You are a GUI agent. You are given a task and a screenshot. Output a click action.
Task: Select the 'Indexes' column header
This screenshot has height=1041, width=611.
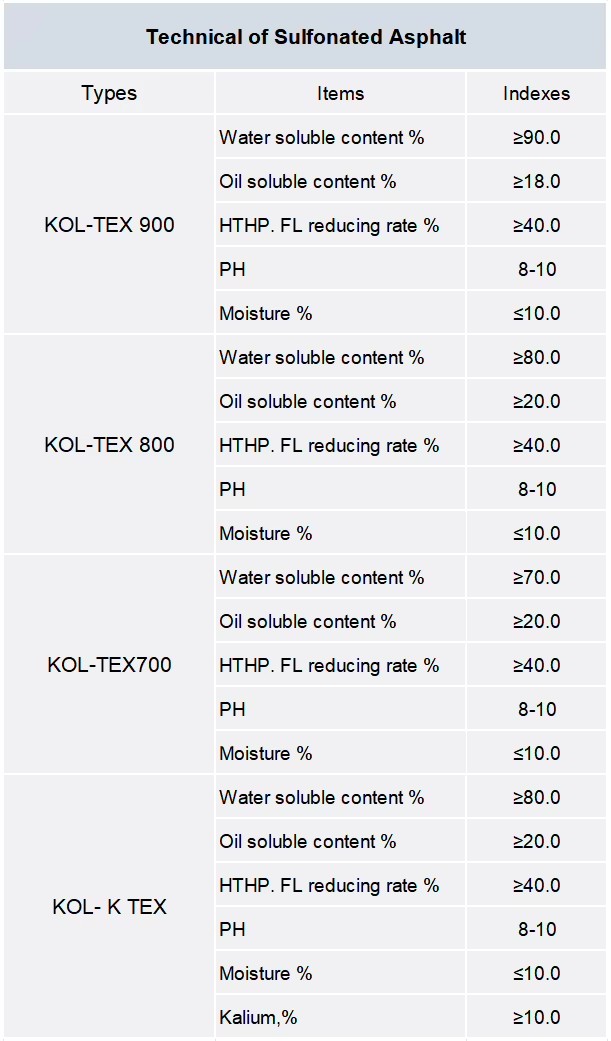(x=536, y=93)
